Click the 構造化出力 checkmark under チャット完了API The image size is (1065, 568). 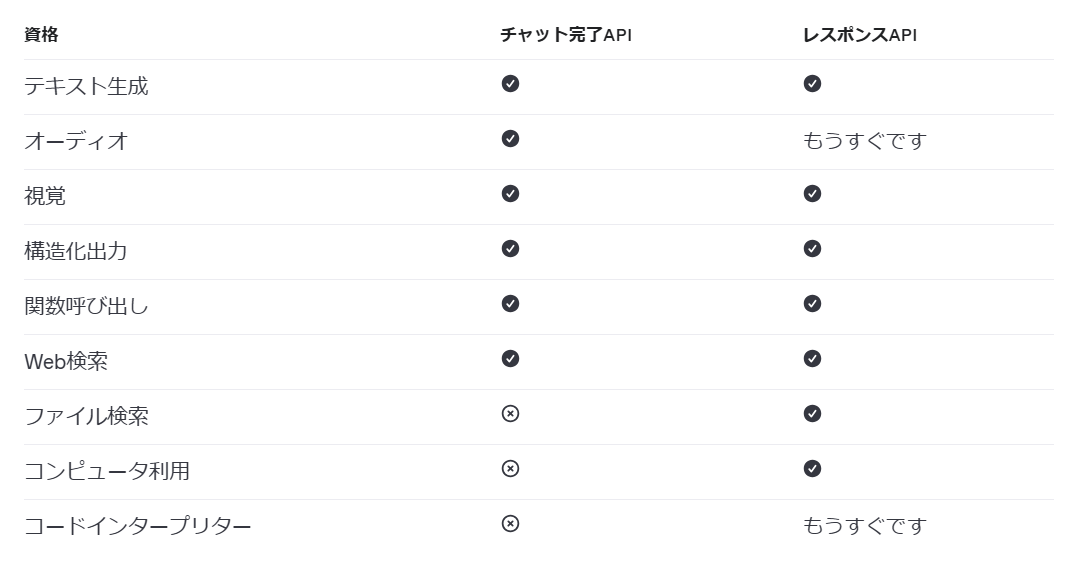tap(510, 249)
